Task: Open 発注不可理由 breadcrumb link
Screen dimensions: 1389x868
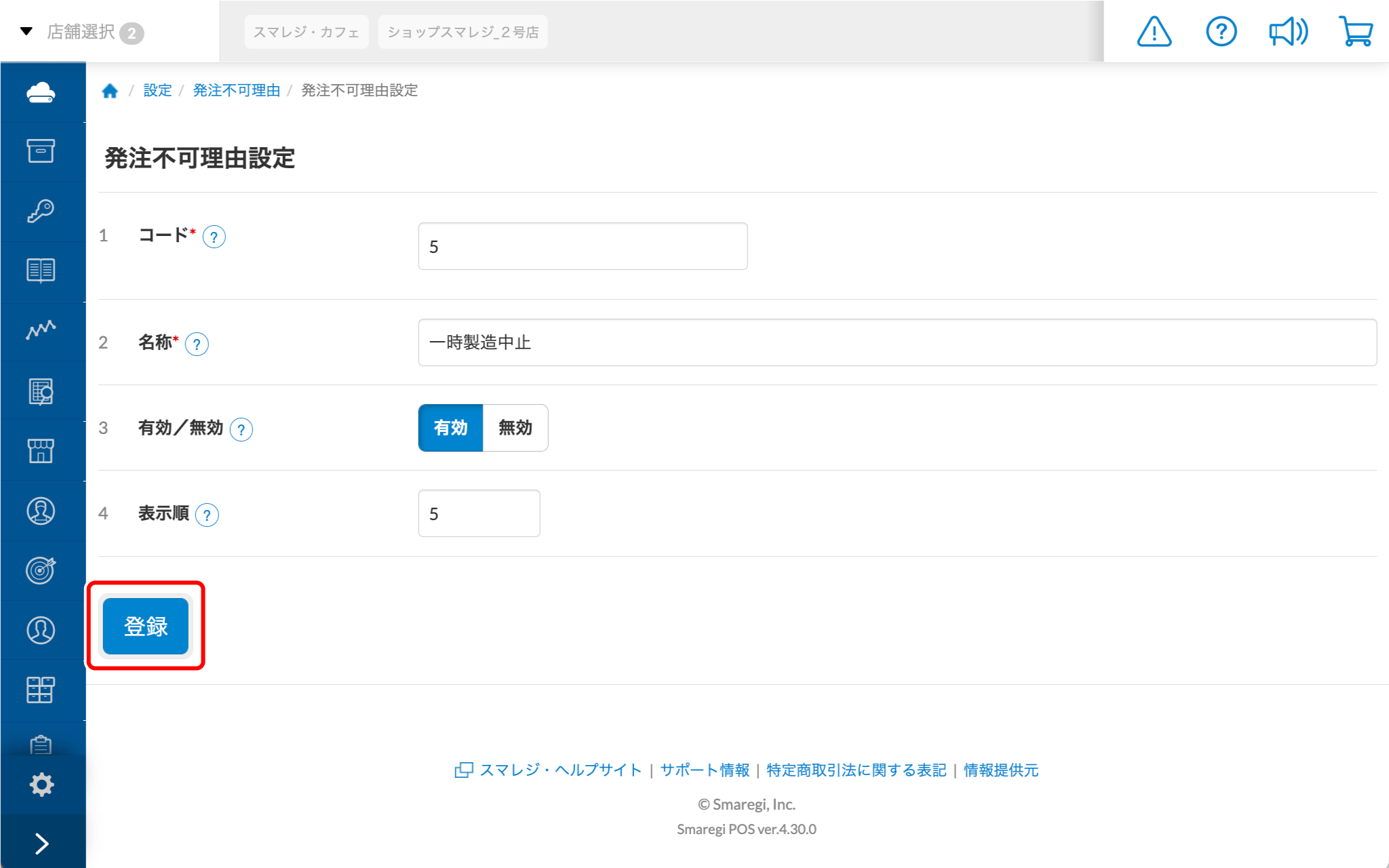Action: [x=237, y=90]
